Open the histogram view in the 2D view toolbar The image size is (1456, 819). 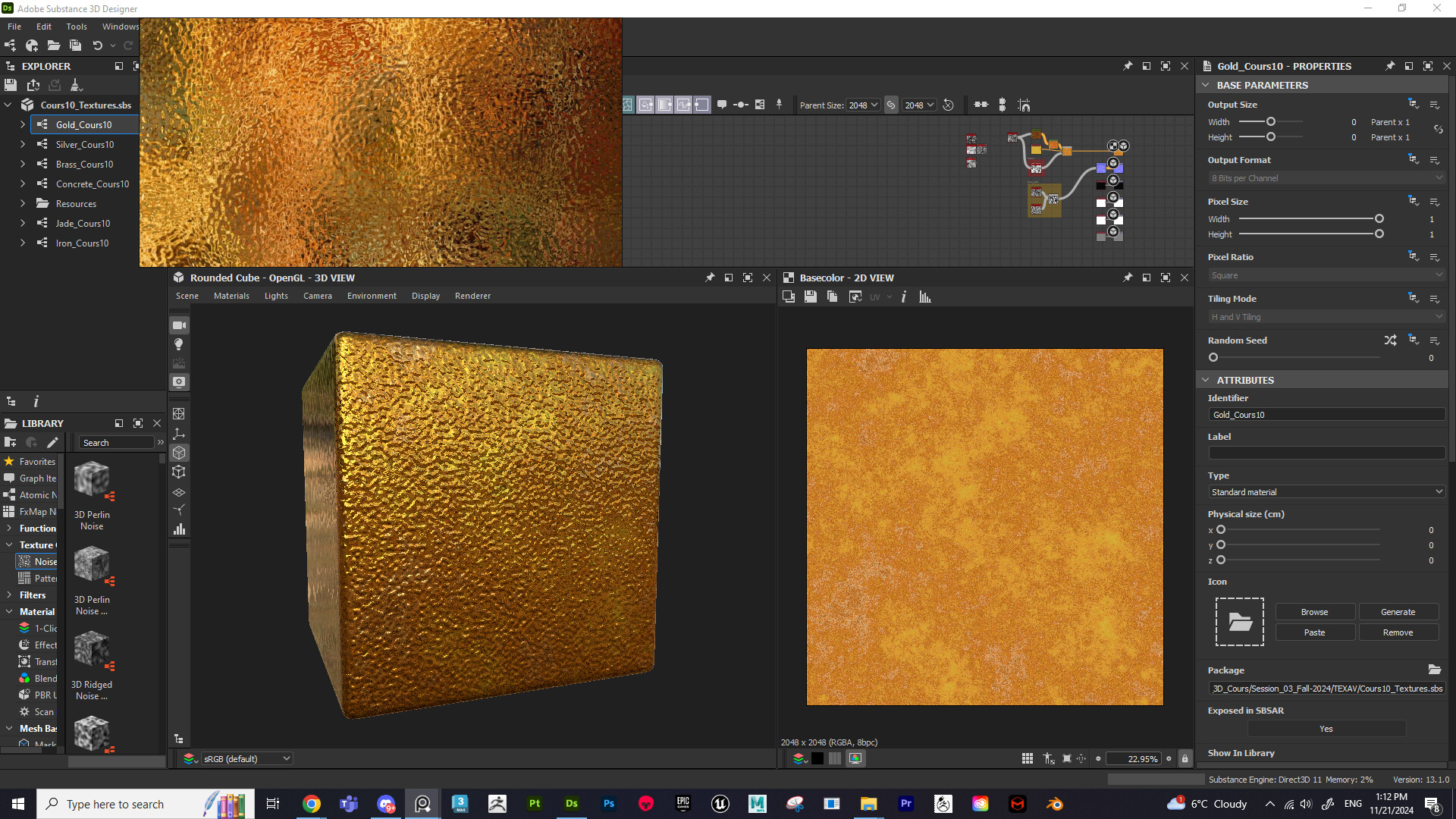924,297
